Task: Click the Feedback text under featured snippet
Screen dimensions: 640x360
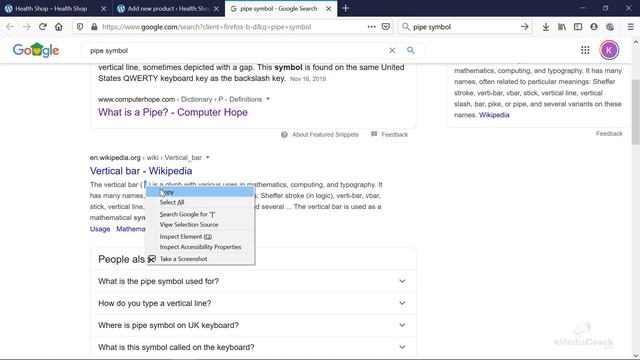Action: (395, 135)
